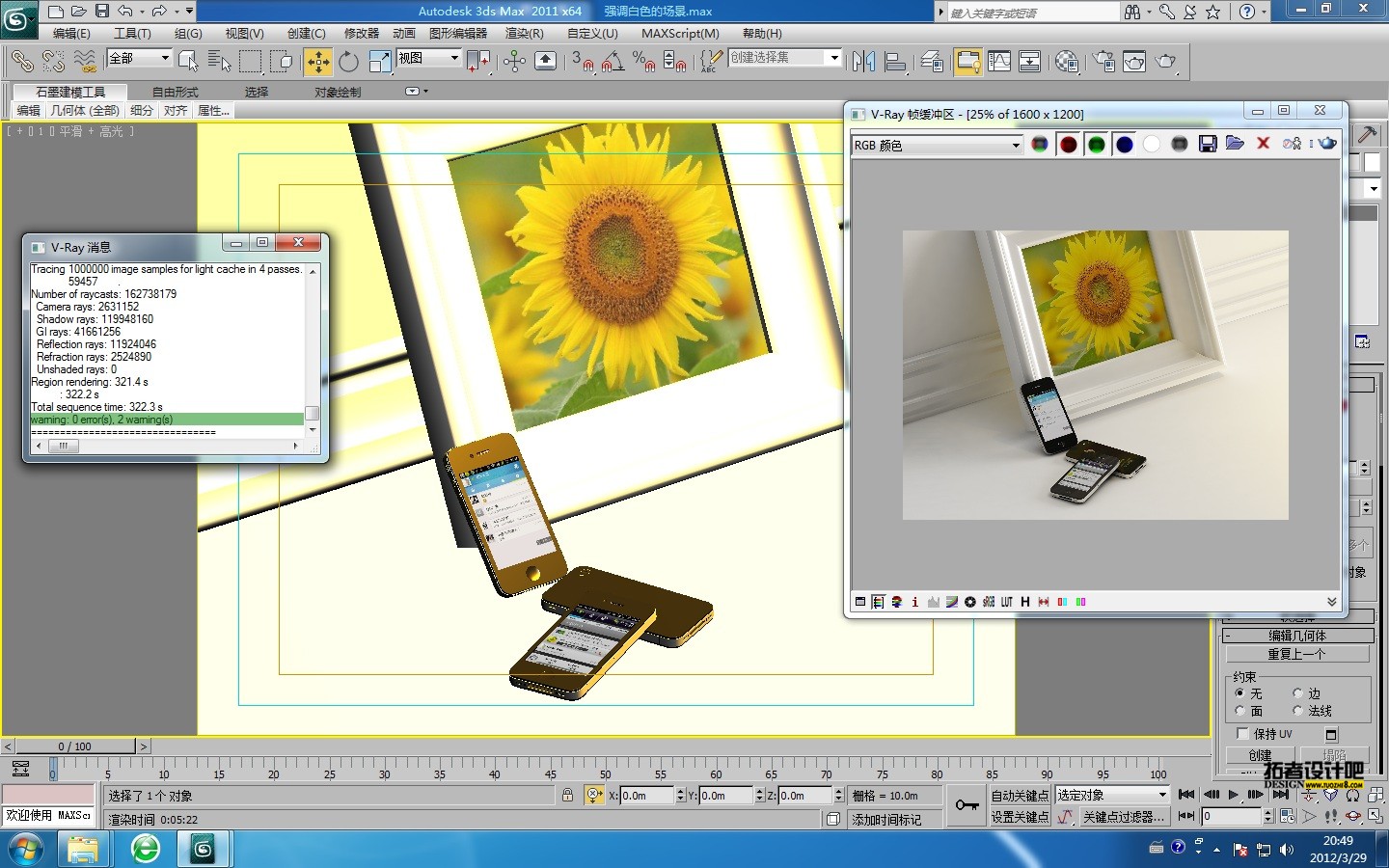
Task: Click the Align tool icon
Action: tap(895, 62)
